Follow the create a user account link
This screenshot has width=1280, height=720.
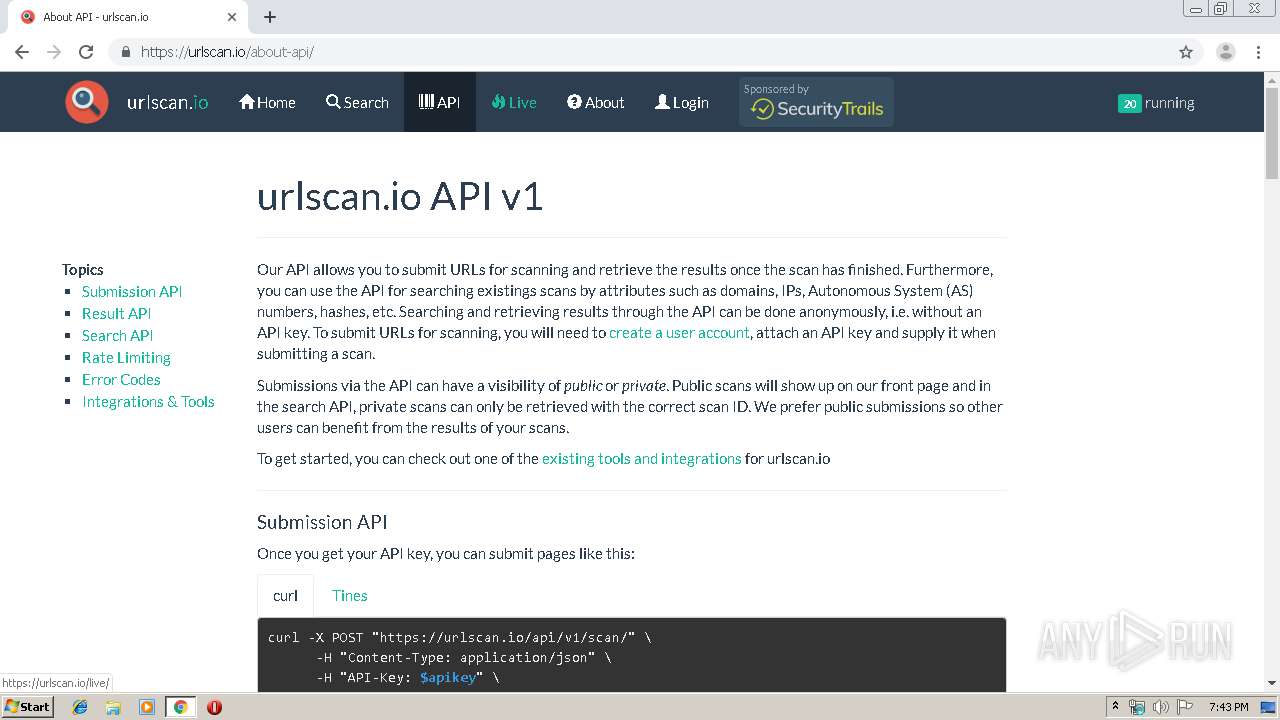point(679,333)
